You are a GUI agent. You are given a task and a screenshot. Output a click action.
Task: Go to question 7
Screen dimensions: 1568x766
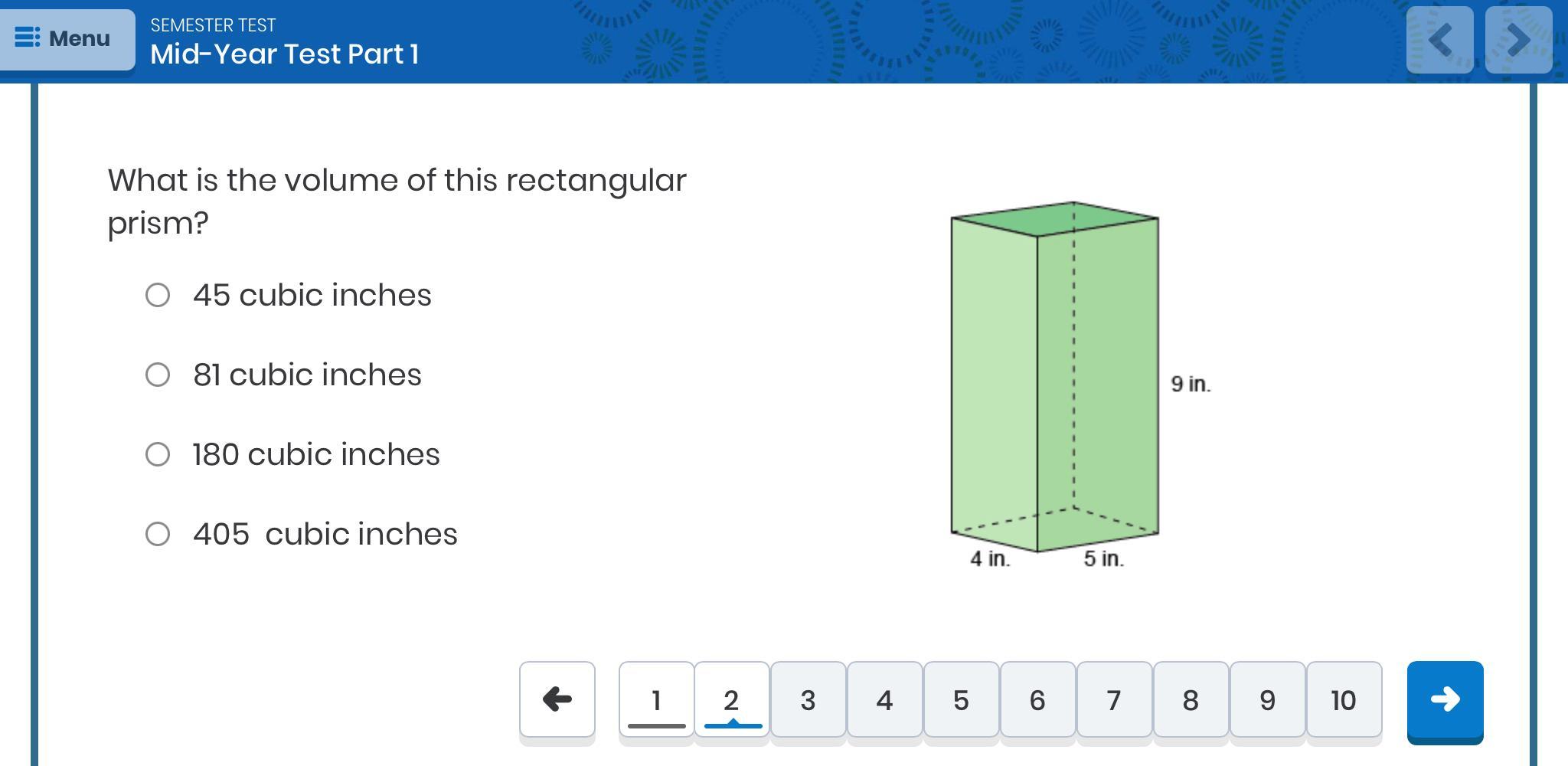pos(1114,700)
